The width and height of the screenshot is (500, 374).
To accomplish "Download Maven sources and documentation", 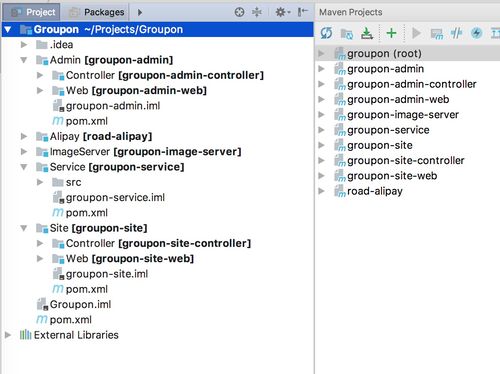I will point(367,33).
